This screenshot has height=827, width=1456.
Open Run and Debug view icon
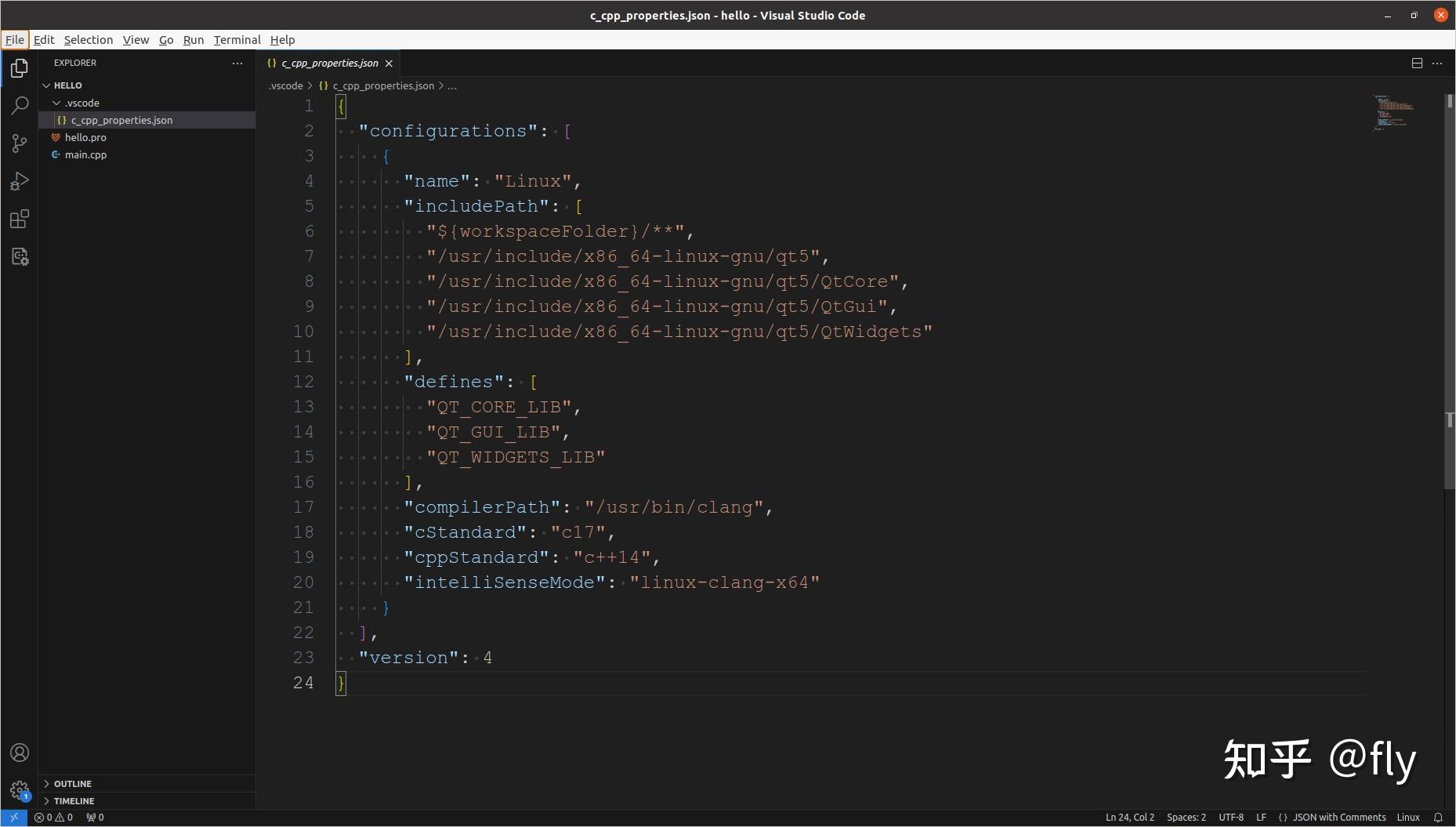[20, 181]
